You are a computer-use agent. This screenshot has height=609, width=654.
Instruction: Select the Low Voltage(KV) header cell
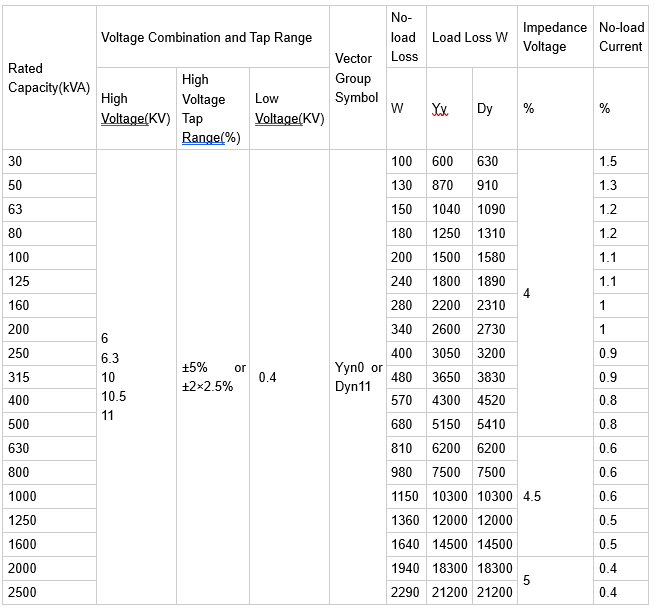click(289, 108)
